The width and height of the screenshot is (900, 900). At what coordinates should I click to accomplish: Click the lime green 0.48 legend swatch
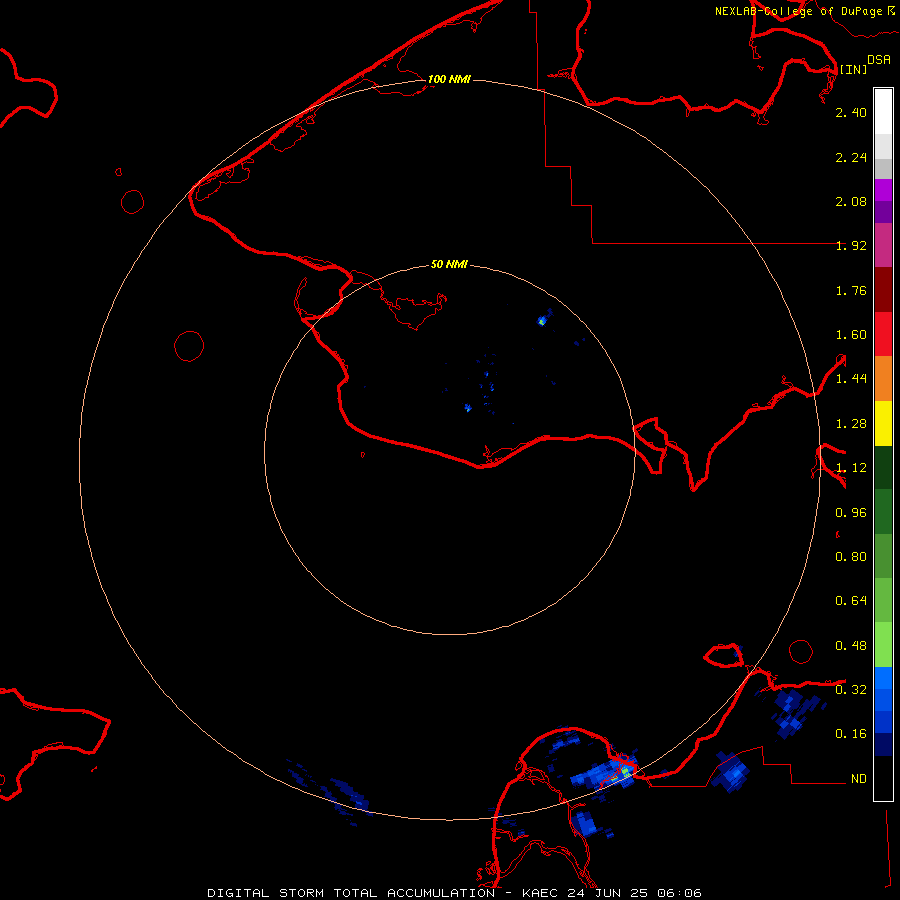pyautogui.click(x=883, y=645)
